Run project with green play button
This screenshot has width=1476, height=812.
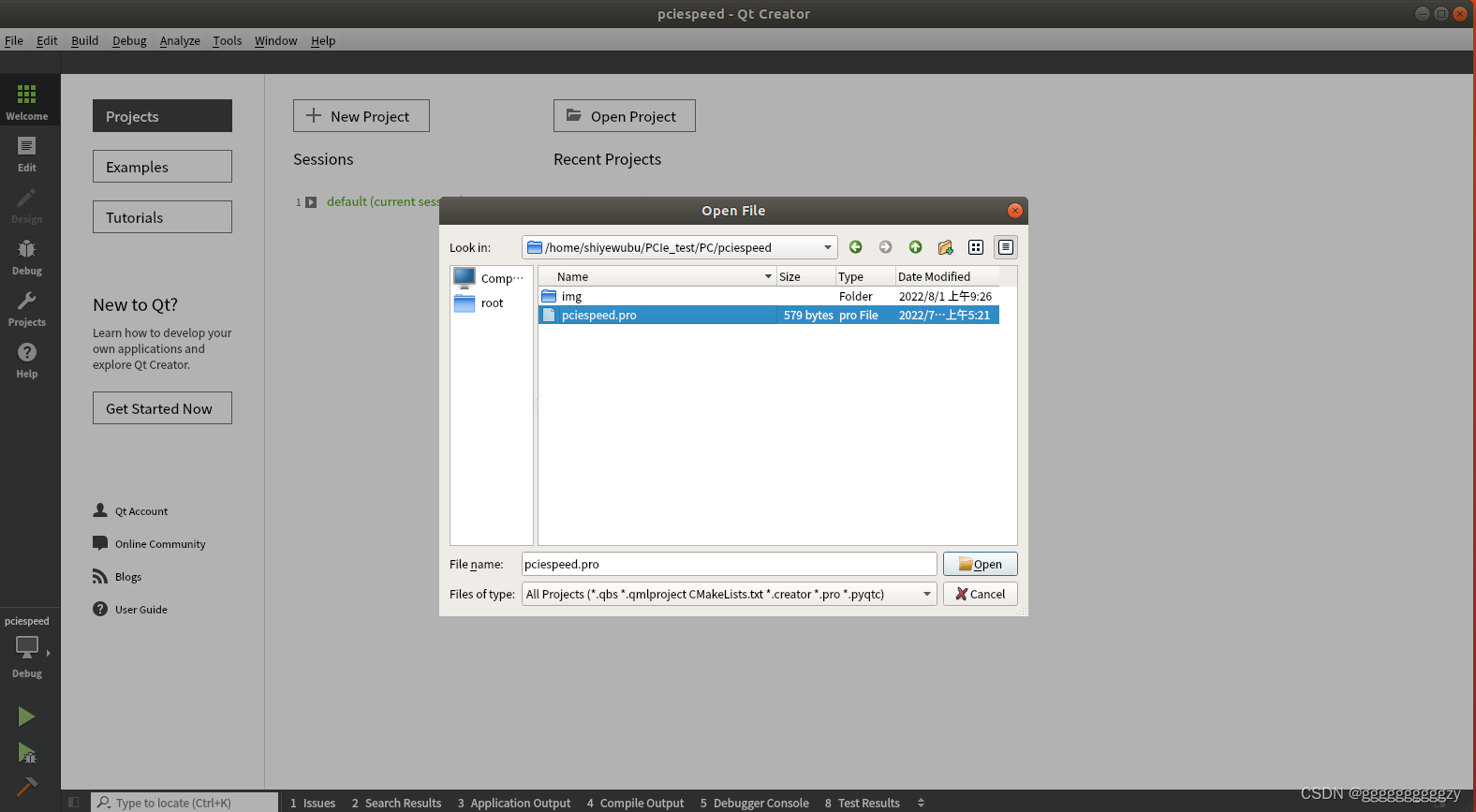[26, 716]
